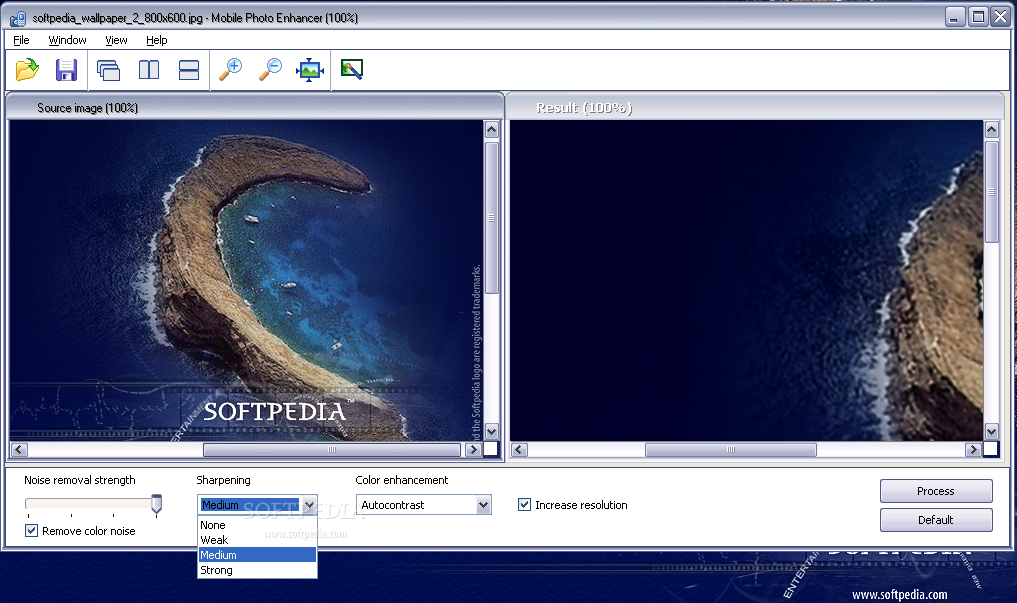This screenshot has width=1017, height=603.
Task: Click Source image vertical scrollbar thumb
Action: click(492, 218)
